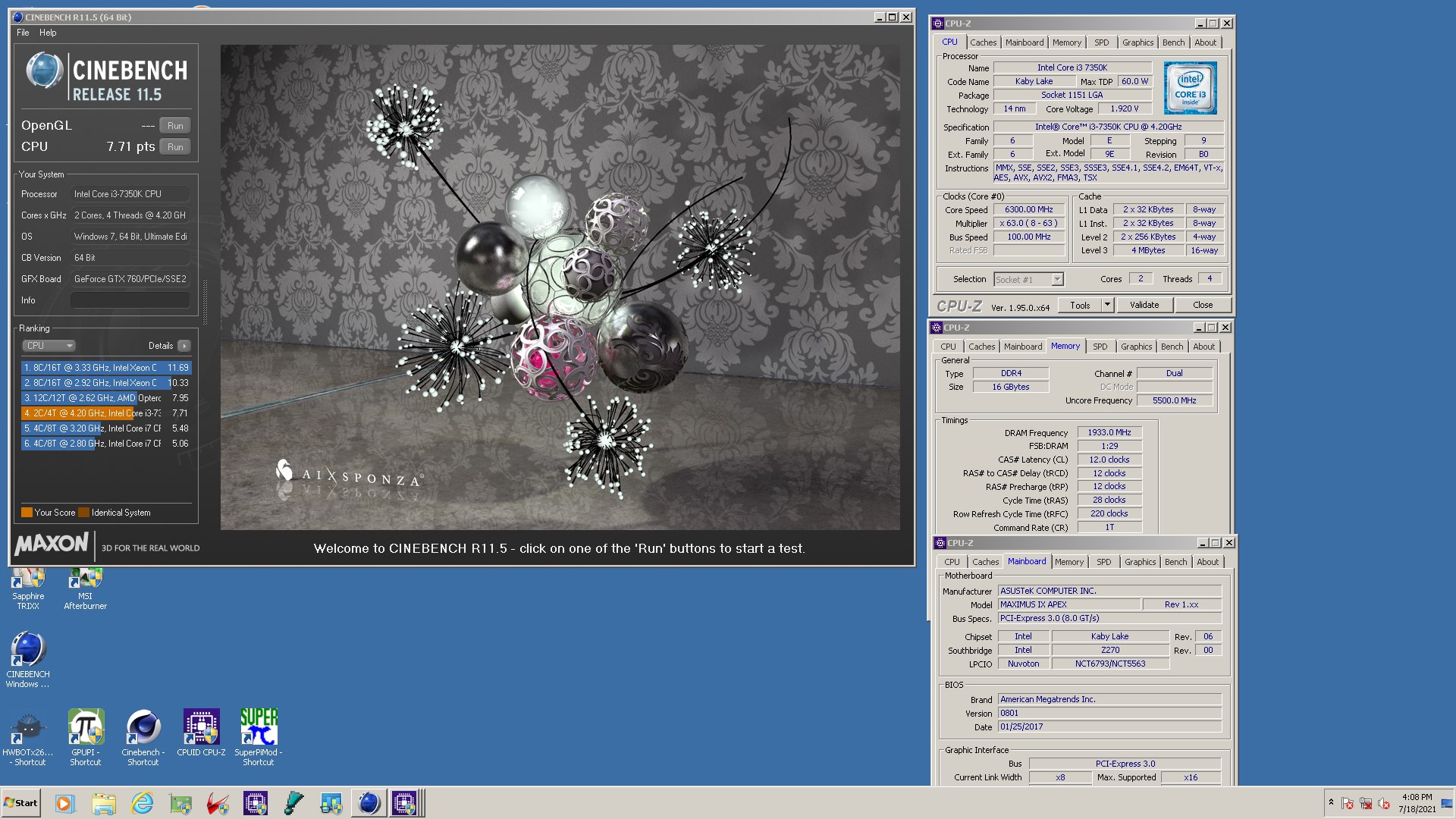Viewport: 1456px width, 819px height.
Task: Click the MAXIMUS IX APEX model field
Action: (x=1068, y=604)
